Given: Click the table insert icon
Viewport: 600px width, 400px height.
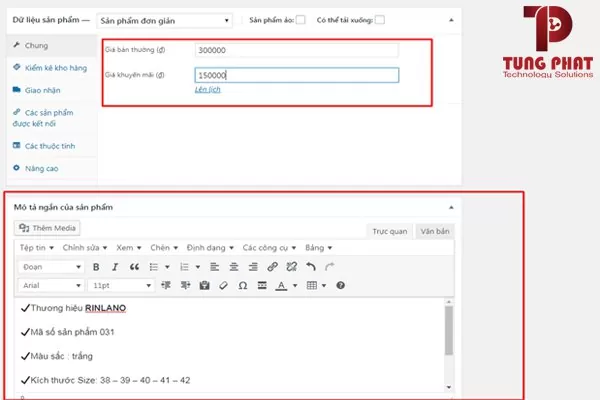Looking at the screenshot, I should click(x=312, y=285).
